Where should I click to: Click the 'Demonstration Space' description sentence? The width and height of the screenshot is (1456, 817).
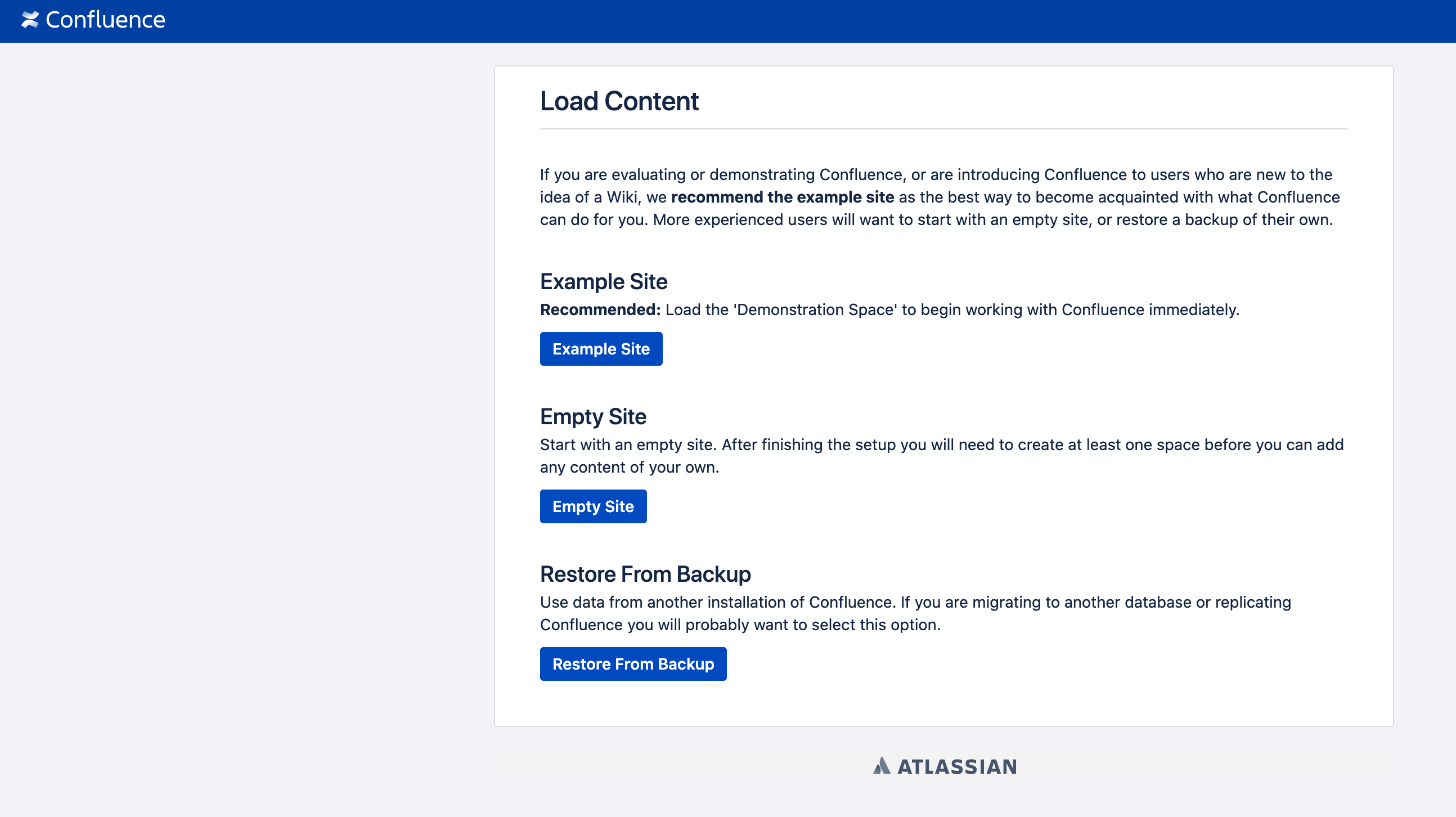pyautogui.click(x=952, y=310)
